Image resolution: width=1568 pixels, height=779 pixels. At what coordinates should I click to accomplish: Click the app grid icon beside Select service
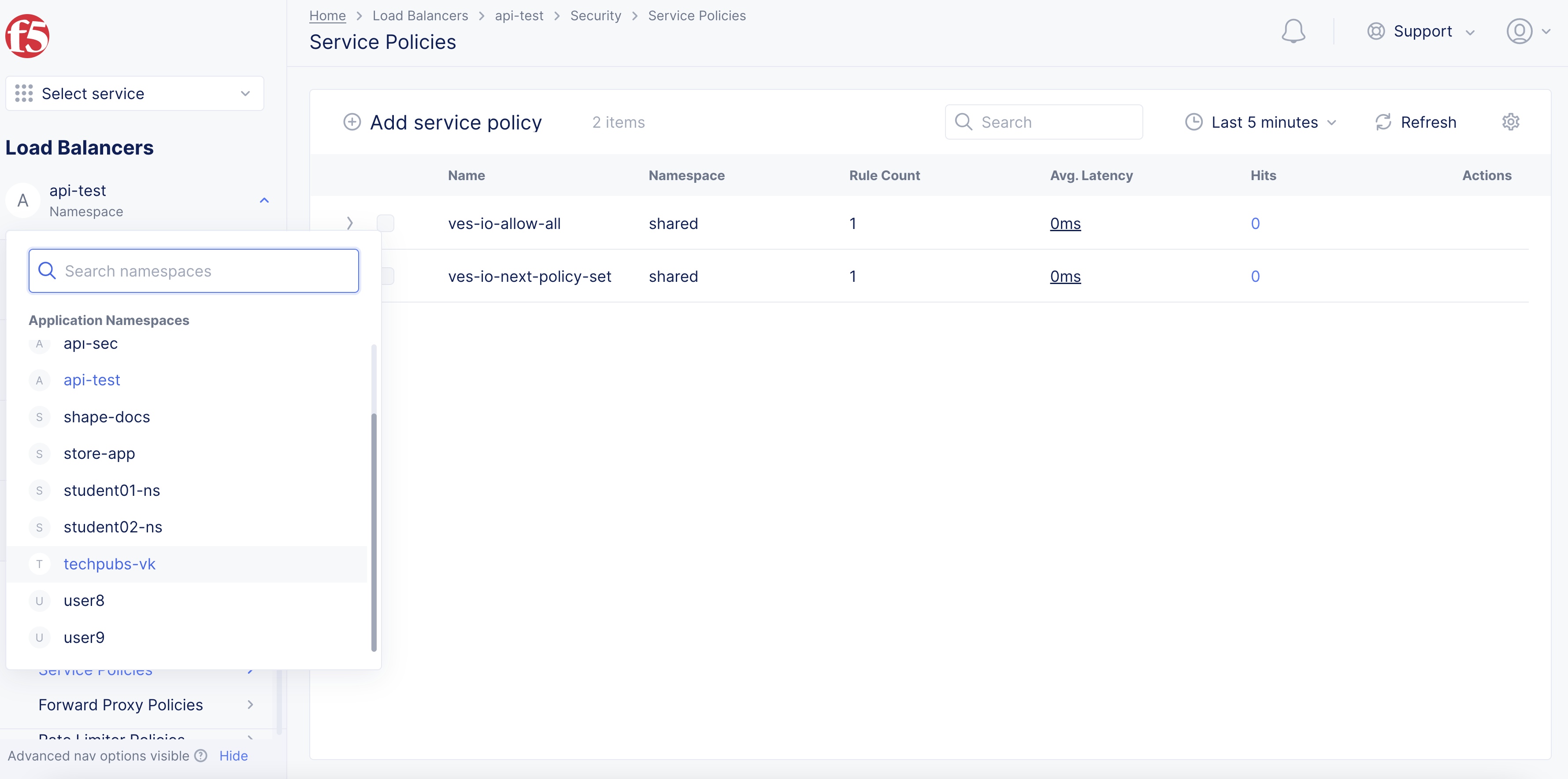[x=23, y=93]
